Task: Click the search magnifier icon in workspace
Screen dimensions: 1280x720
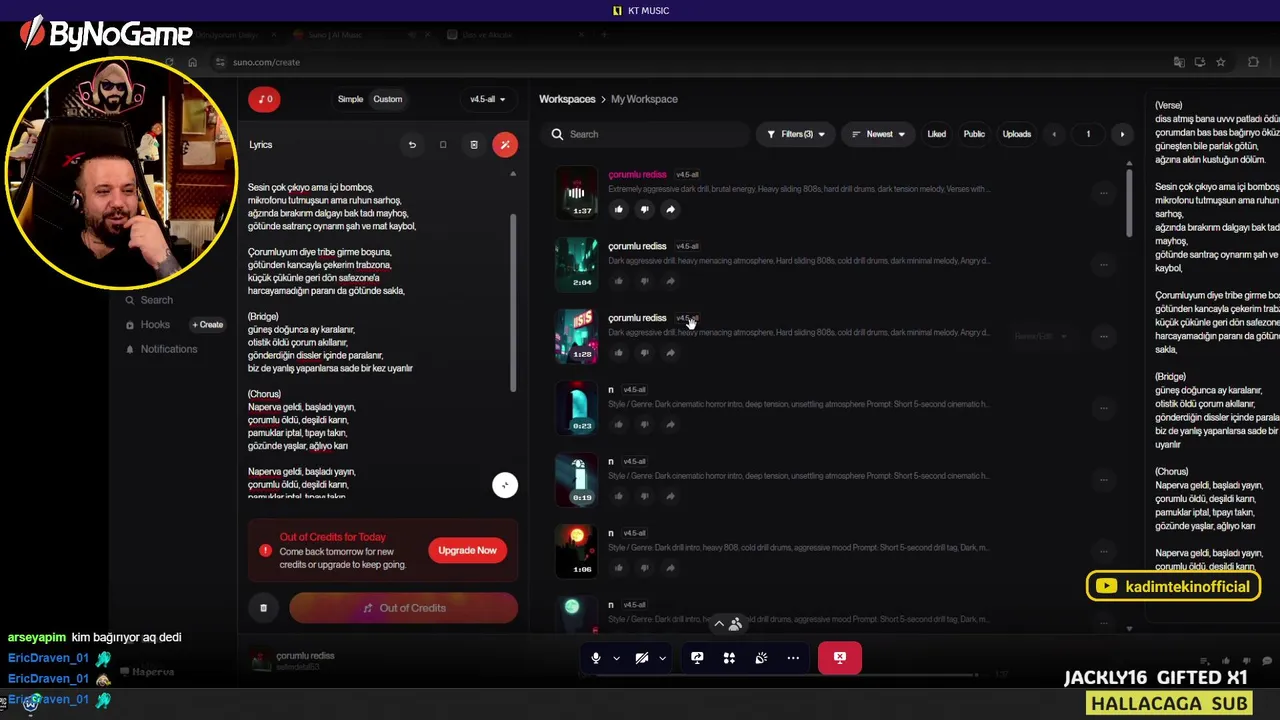Action: coord(557,134)
